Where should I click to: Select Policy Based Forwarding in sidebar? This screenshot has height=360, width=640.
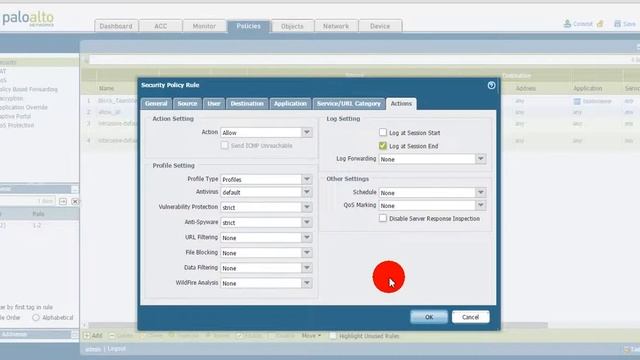(29, 89)
